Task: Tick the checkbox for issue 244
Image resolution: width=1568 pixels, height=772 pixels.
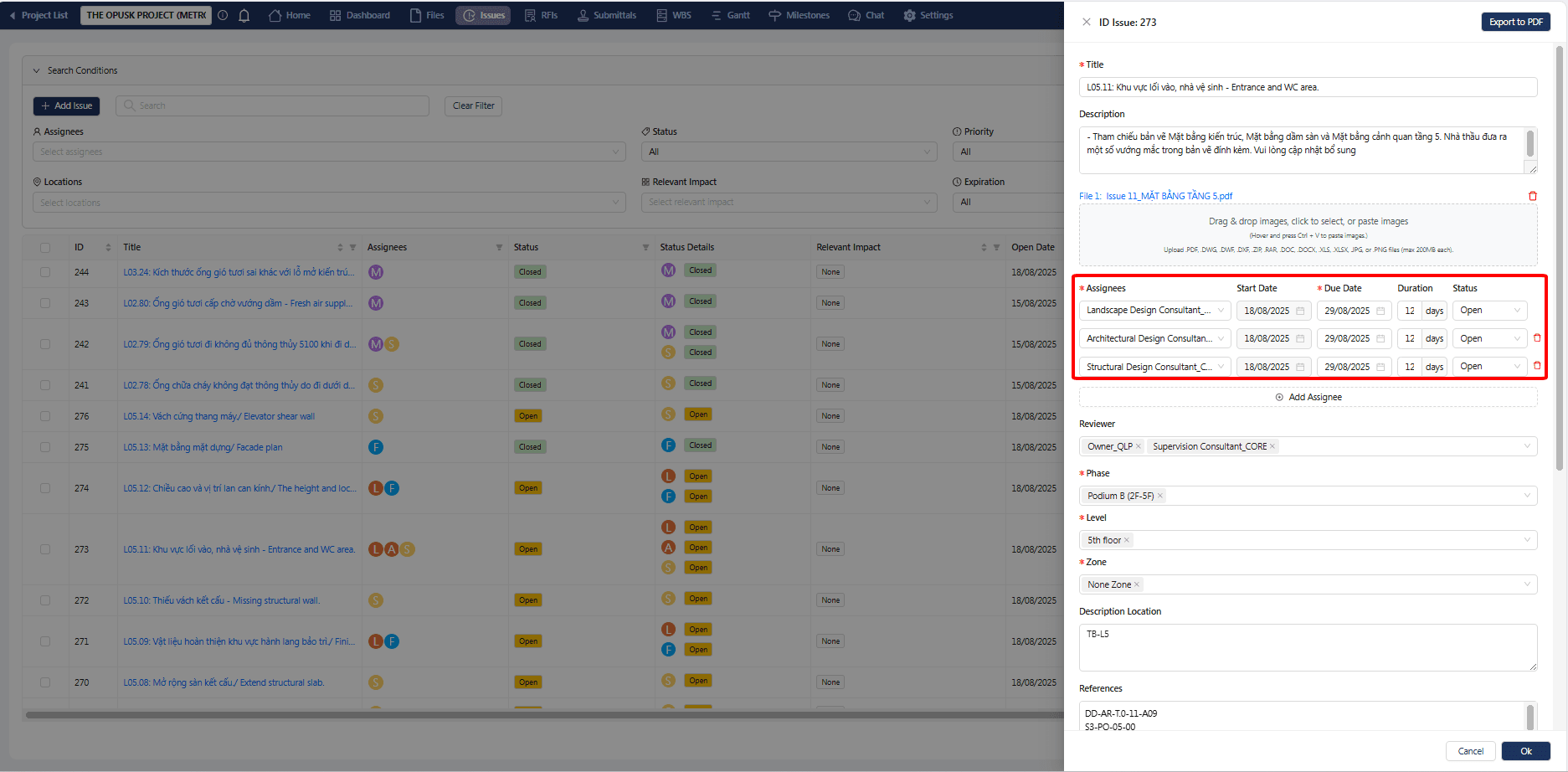Action: [45, 272]
